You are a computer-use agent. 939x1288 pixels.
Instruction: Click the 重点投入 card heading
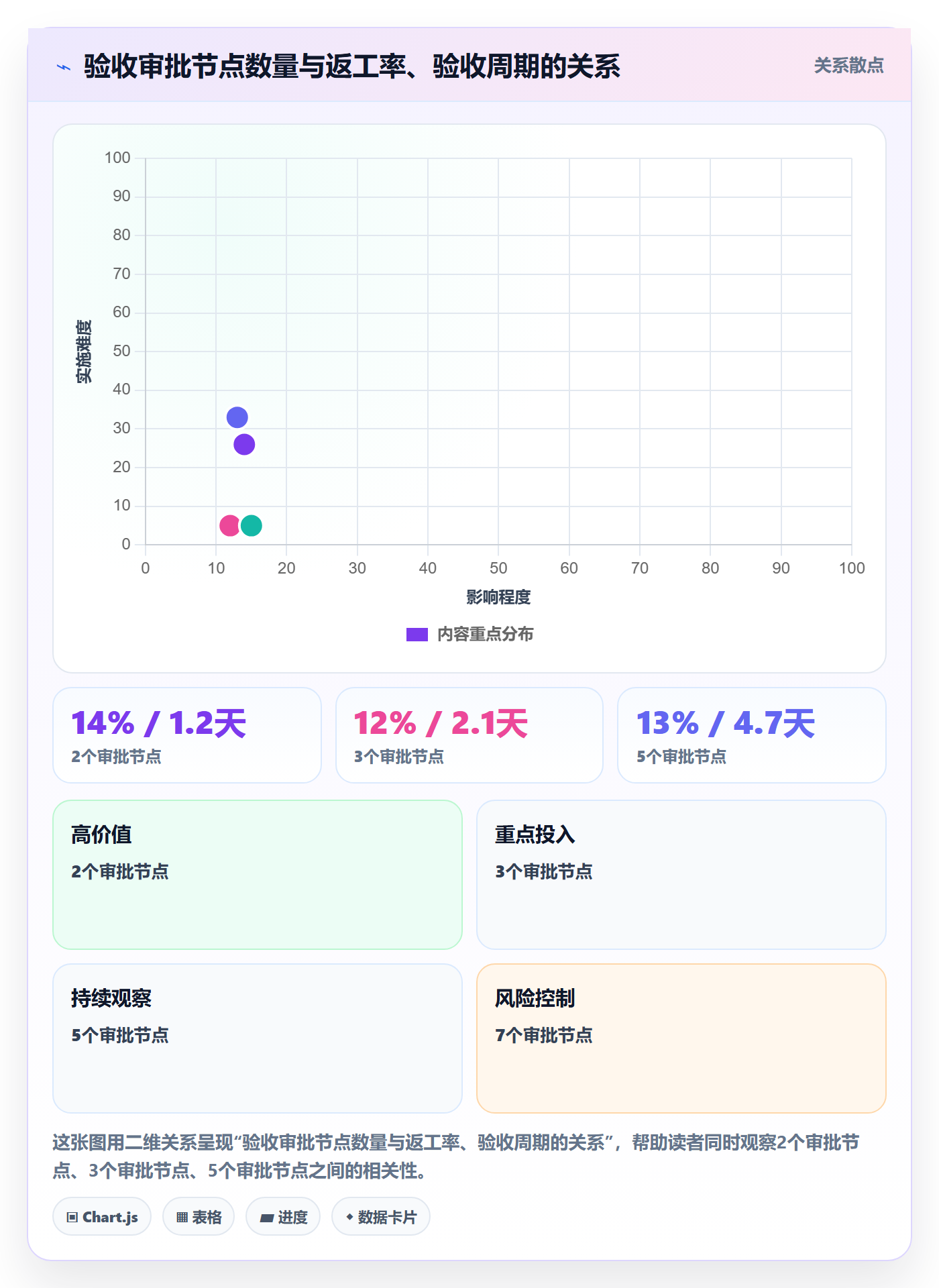tap(535, 835)
